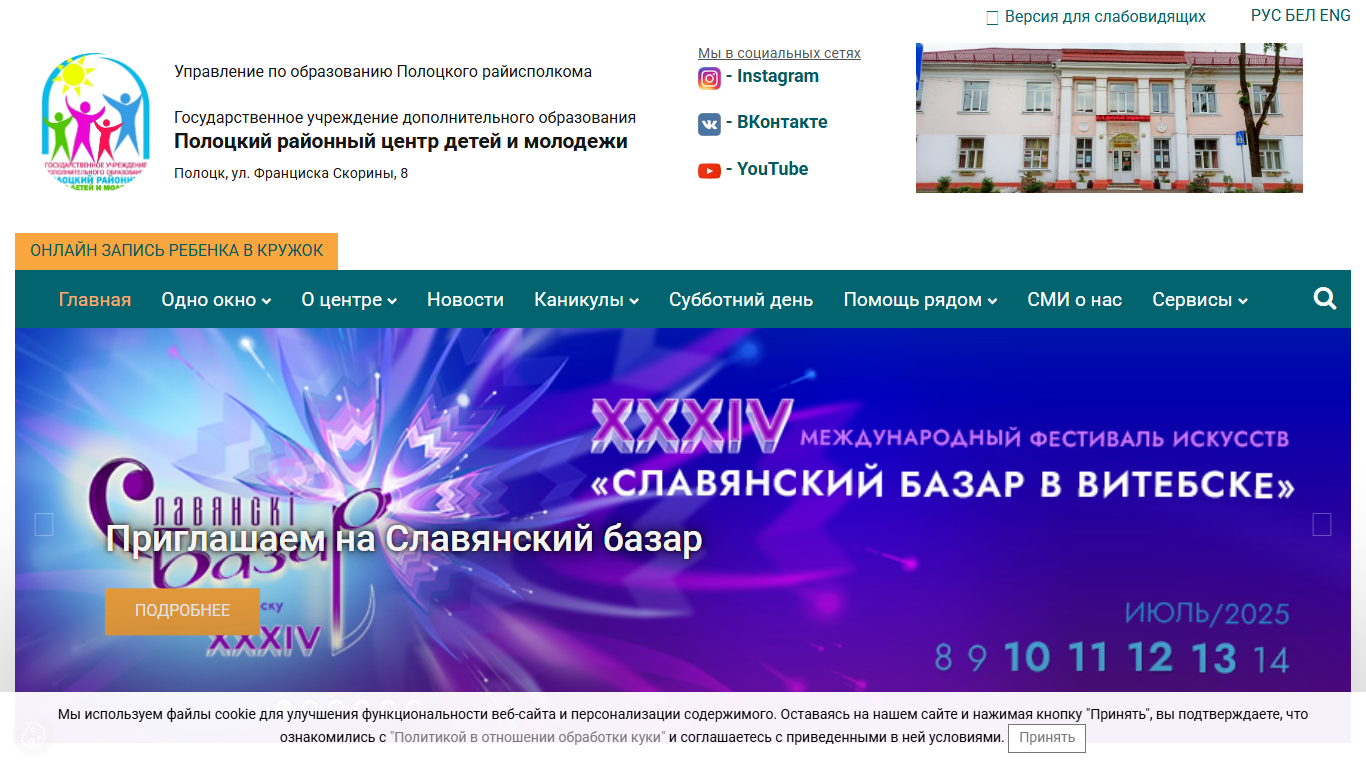
Task: Open the Новости menu item
Action: point(465,300)
